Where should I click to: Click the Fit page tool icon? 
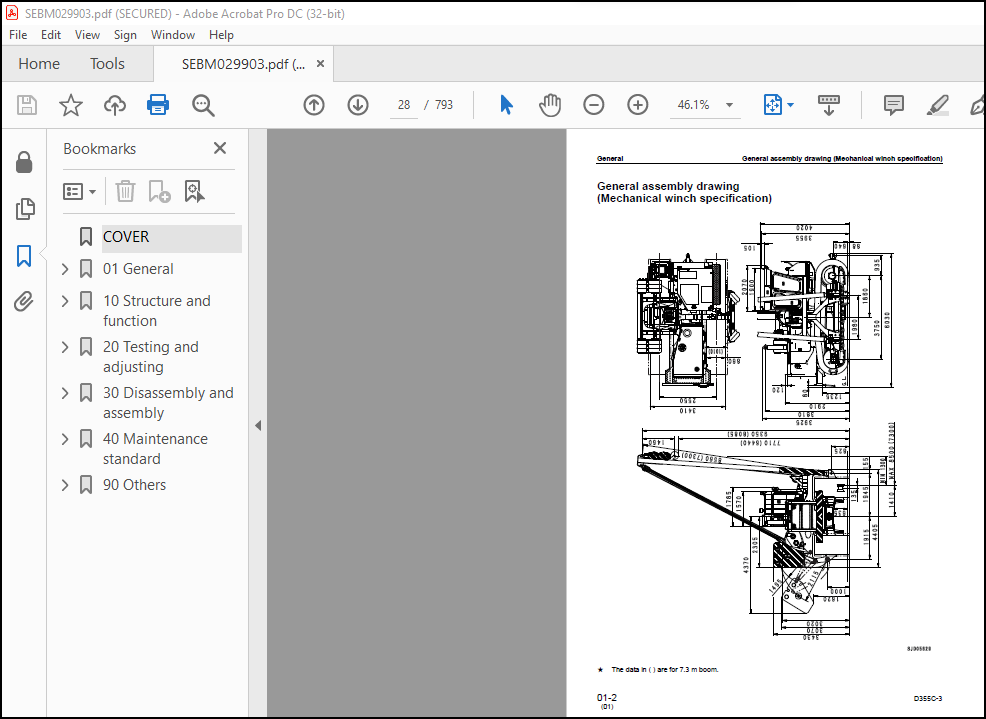pyautogui.click(x=773, y=105)
